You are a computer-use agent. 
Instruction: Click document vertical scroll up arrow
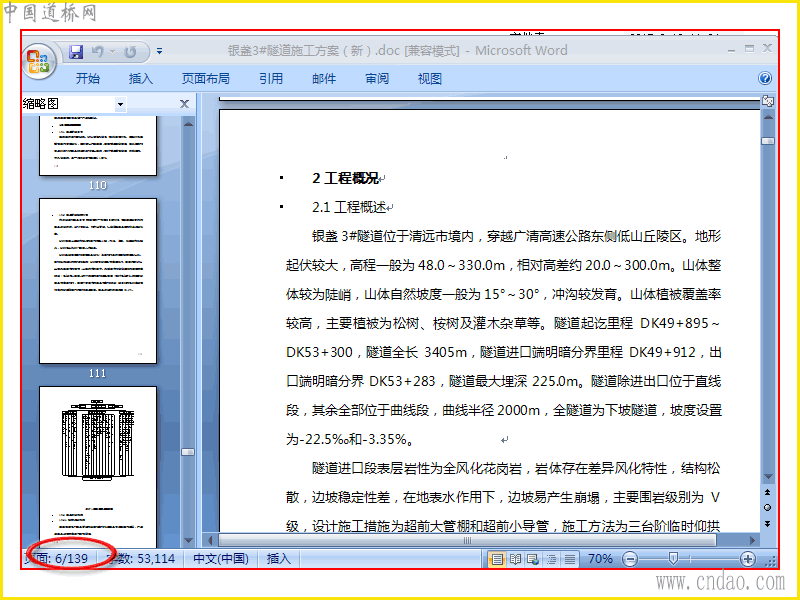click(768, 117)
